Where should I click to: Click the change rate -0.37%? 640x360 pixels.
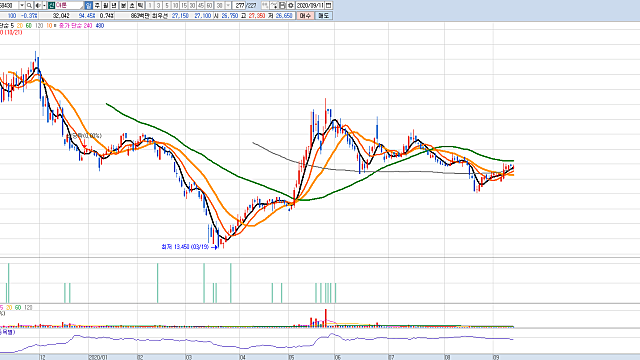point(29,16)
